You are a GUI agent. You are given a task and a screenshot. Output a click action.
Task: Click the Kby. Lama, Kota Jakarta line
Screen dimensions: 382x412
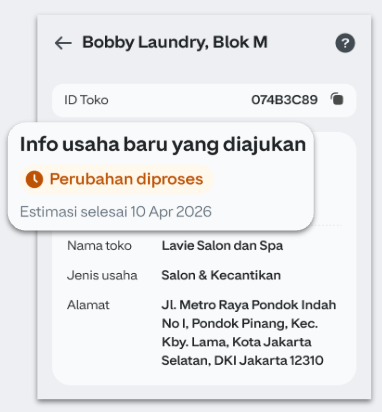[x=236, y=342]
